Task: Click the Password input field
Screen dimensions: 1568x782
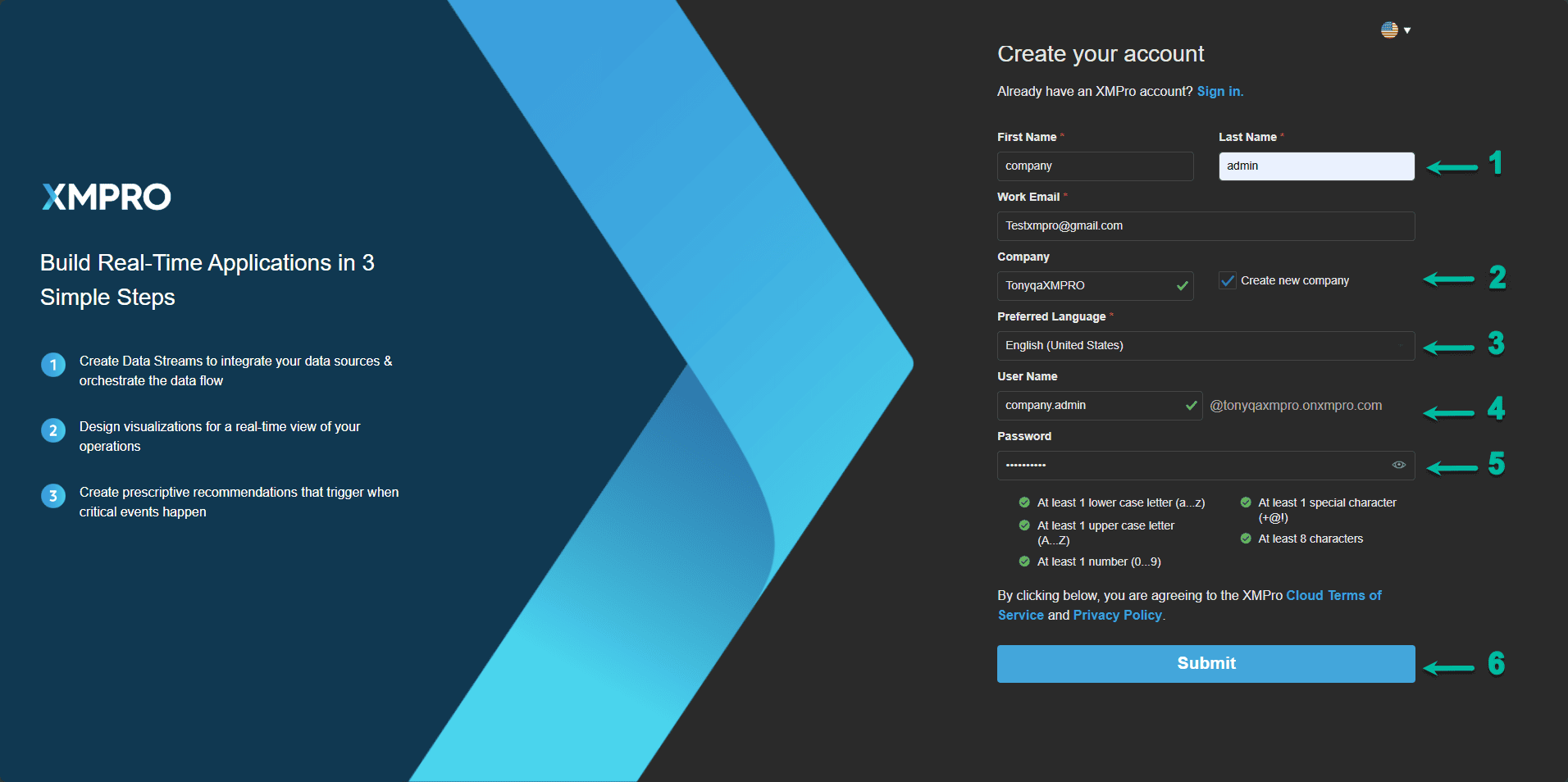Action: pyautogui.click(x=1189, y=466)
